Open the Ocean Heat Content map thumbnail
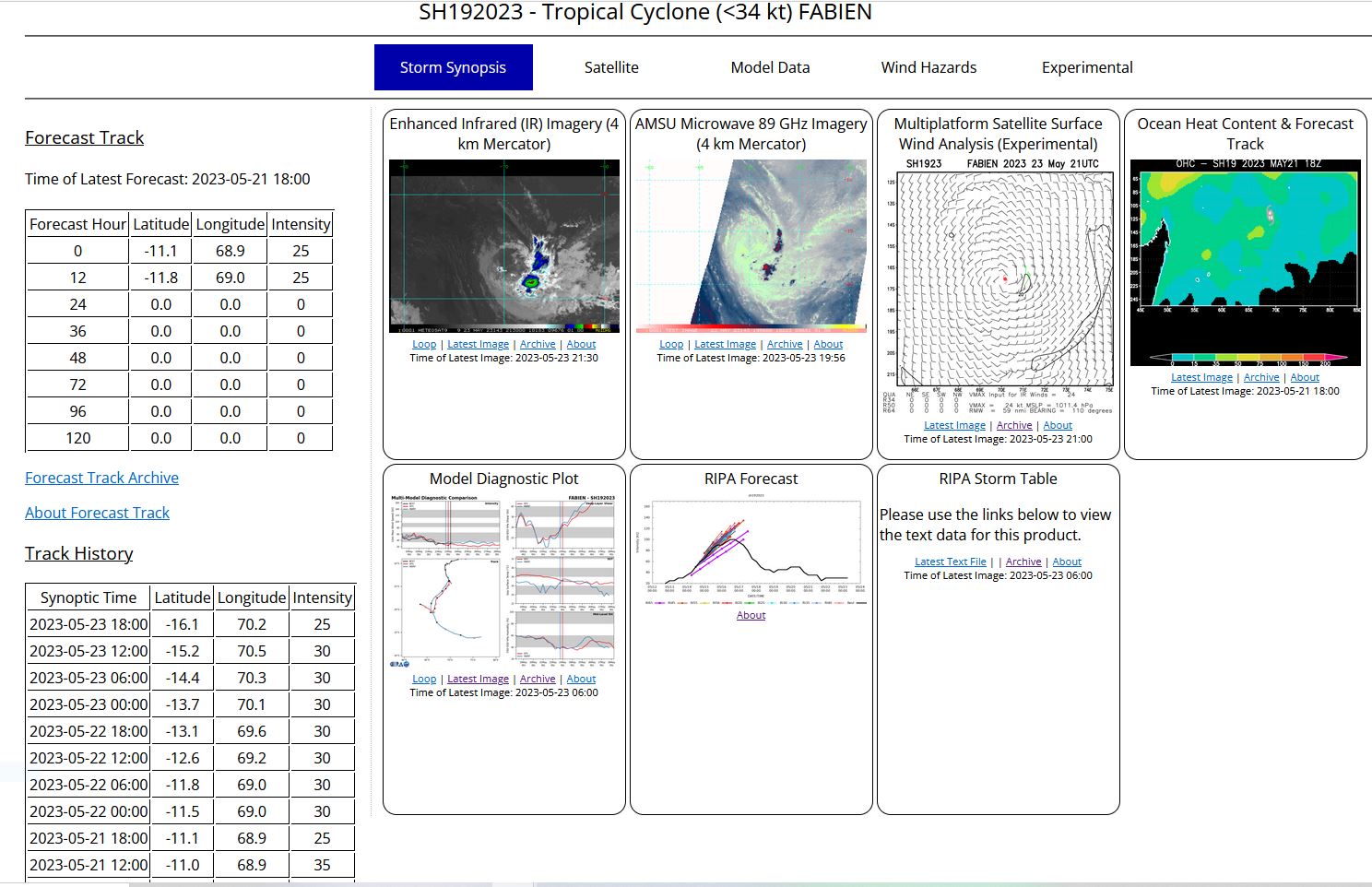 (1245, 263)
